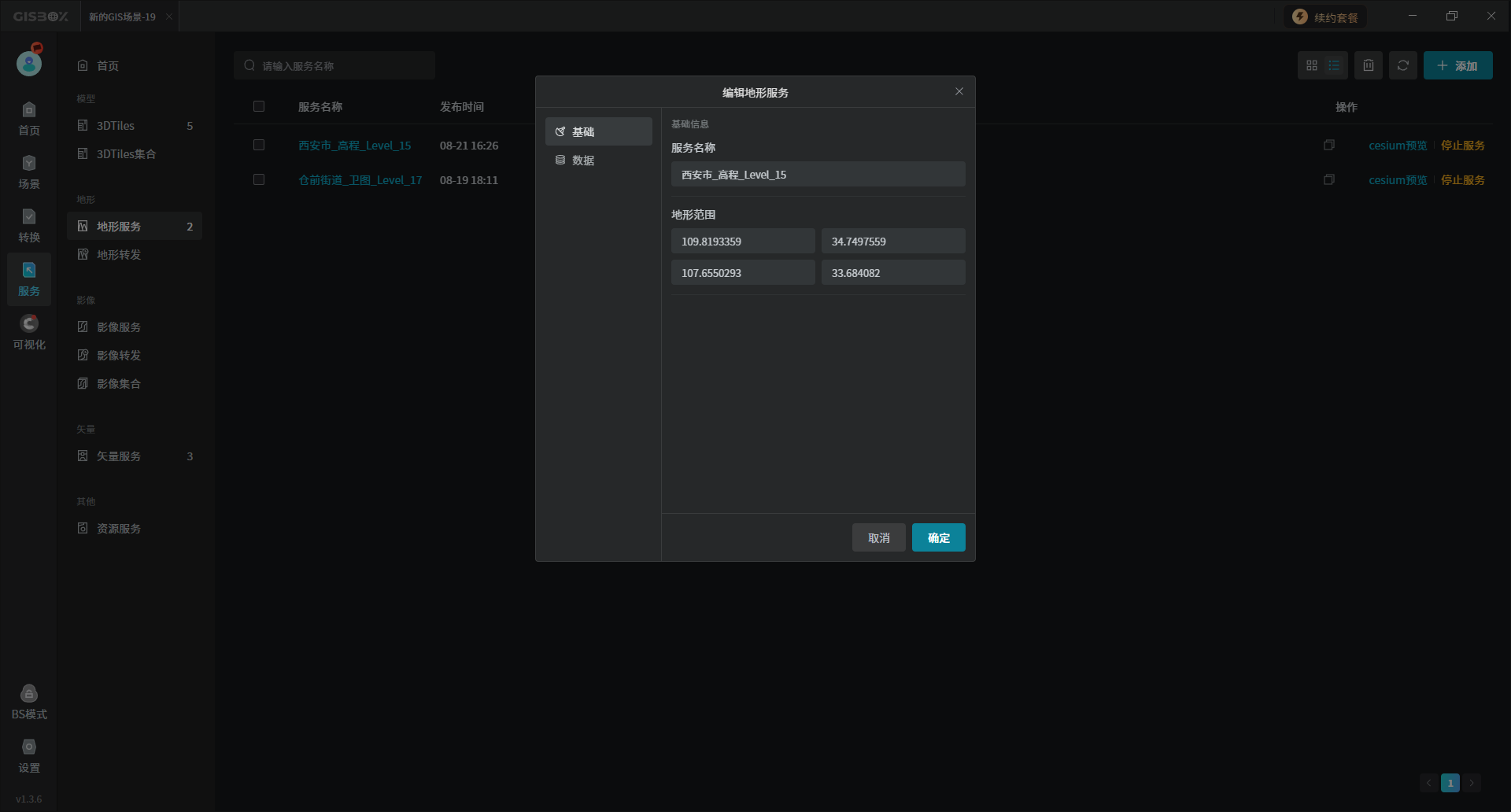
Task: Click the 可视化 visualization sidebar icon
Action: 29,332
